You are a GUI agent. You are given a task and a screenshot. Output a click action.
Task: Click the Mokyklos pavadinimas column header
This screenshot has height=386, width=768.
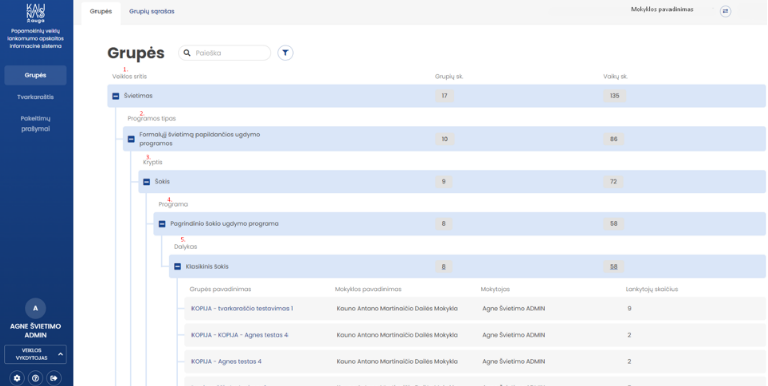368,290
